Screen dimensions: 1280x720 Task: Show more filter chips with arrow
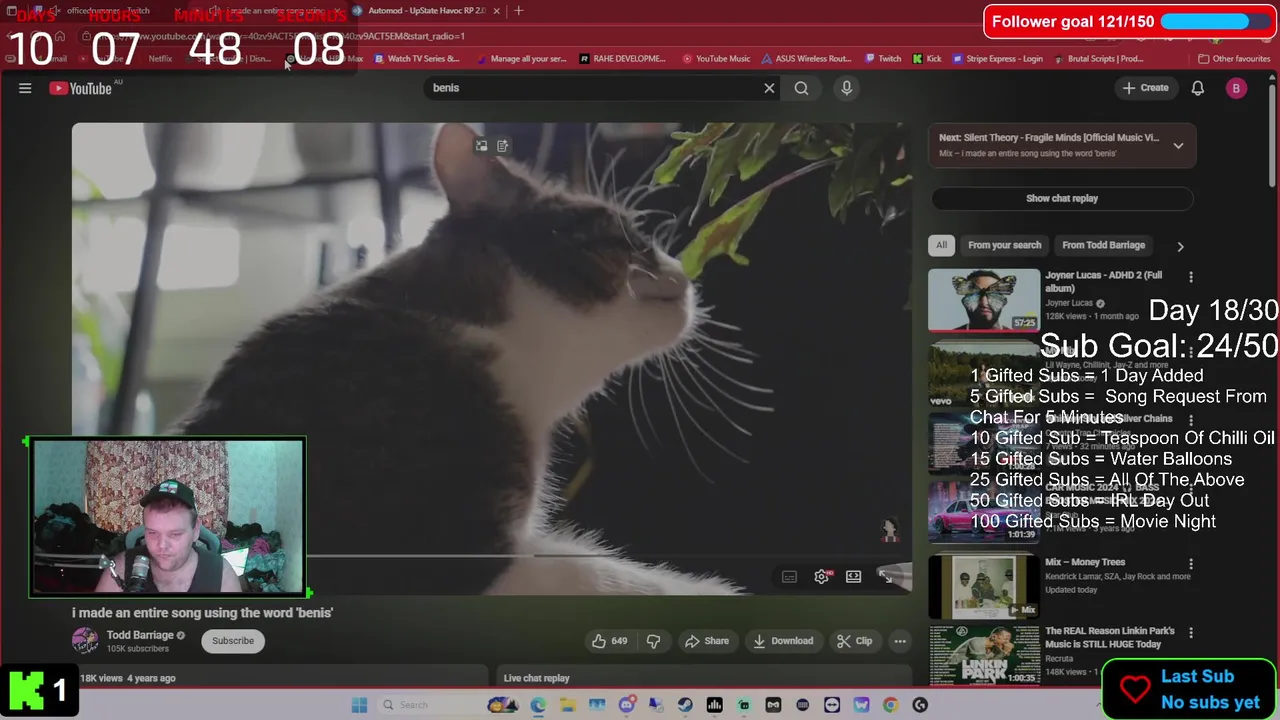[x=1180, y=246]
